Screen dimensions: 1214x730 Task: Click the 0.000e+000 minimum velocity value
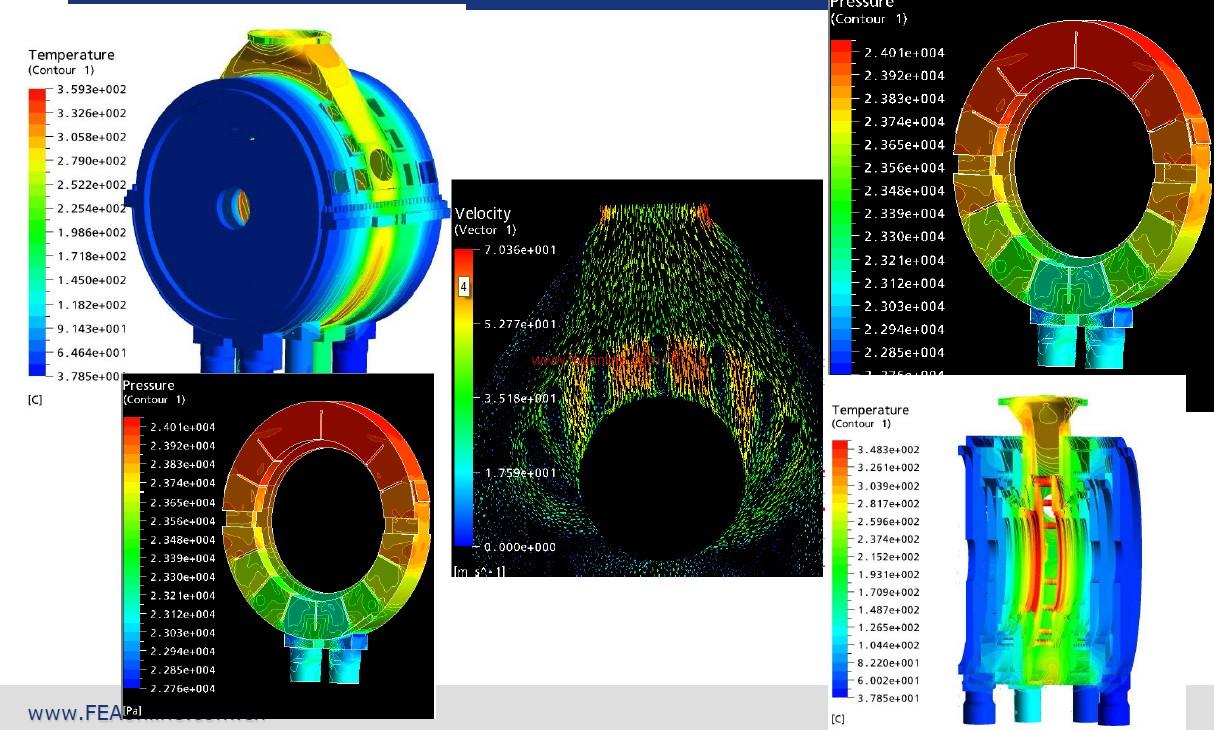coord(520,547)
